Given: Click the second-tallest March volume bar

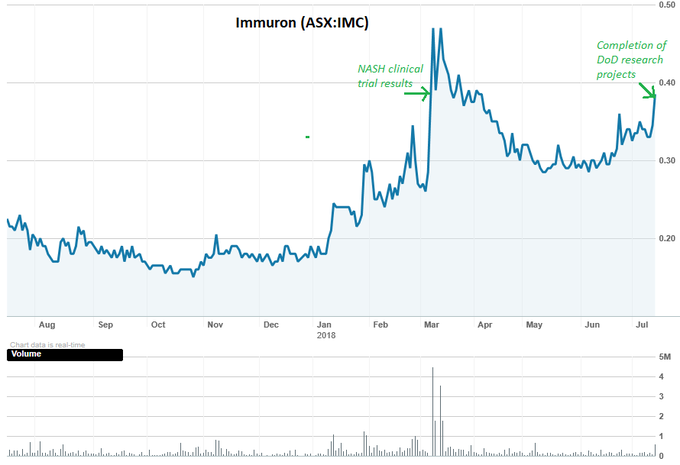Looking at the screenshot, I should click(440, 421).
